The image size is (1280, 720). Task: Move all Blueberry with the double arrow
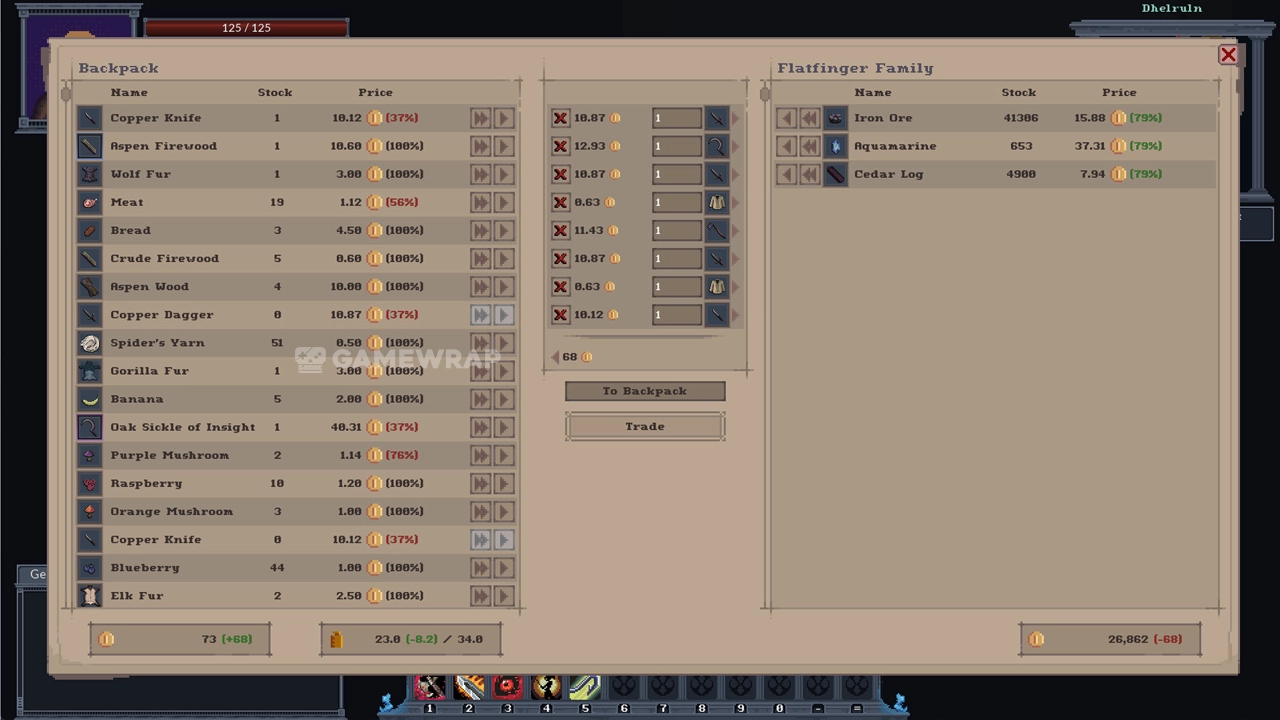[481, 568]
